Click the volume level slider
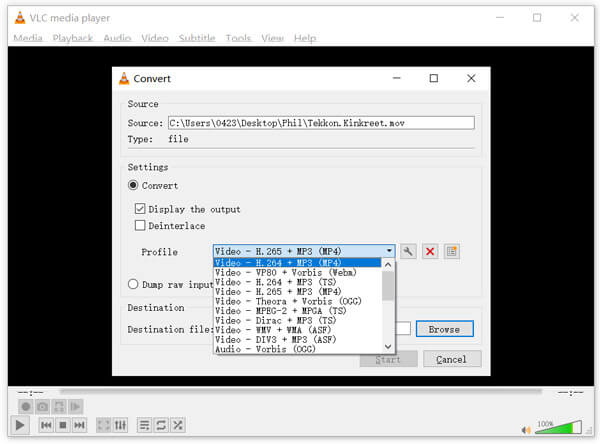Screen dimensions: 600x444 click(559, 427)
